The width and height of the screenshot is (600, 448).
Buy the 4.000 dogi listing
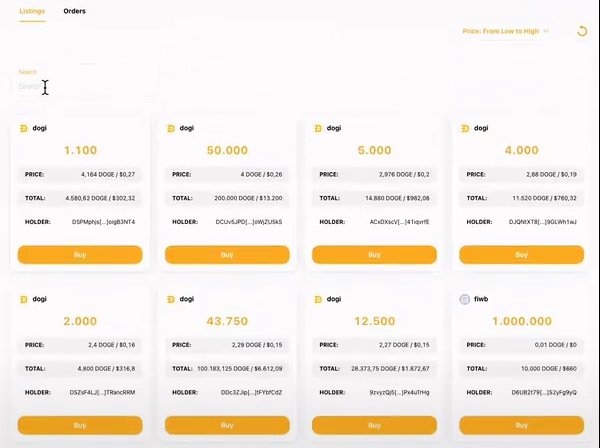point(522,255)
